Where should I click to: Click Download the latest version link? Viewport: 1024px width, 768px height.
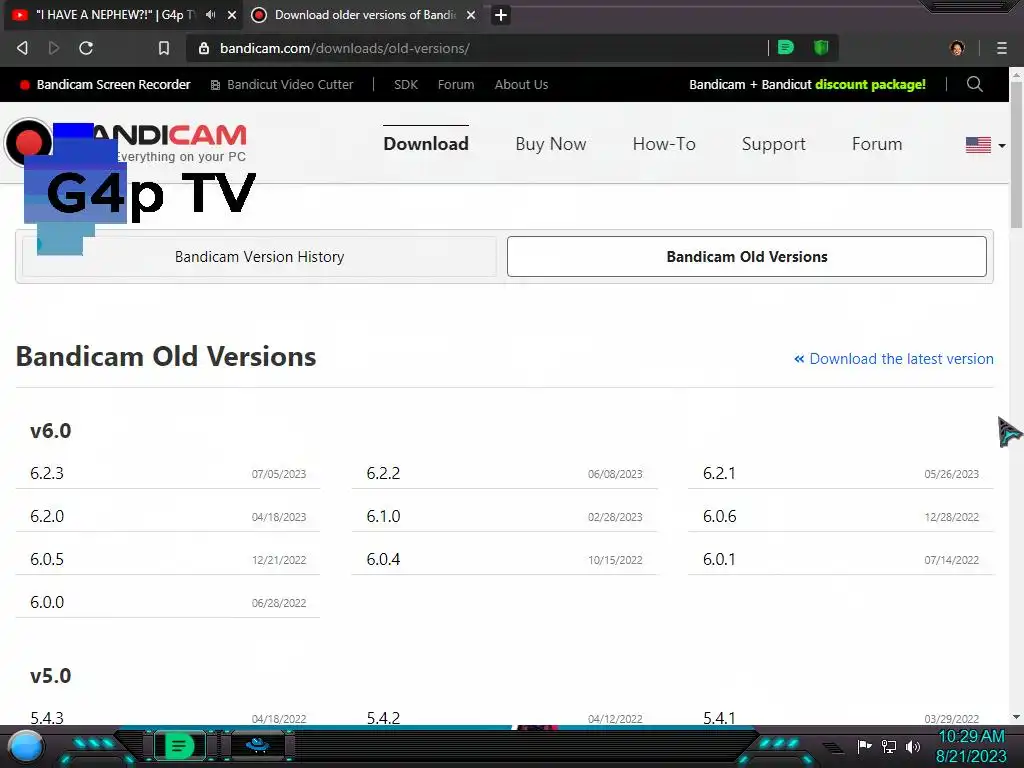[x=893, y=359]
